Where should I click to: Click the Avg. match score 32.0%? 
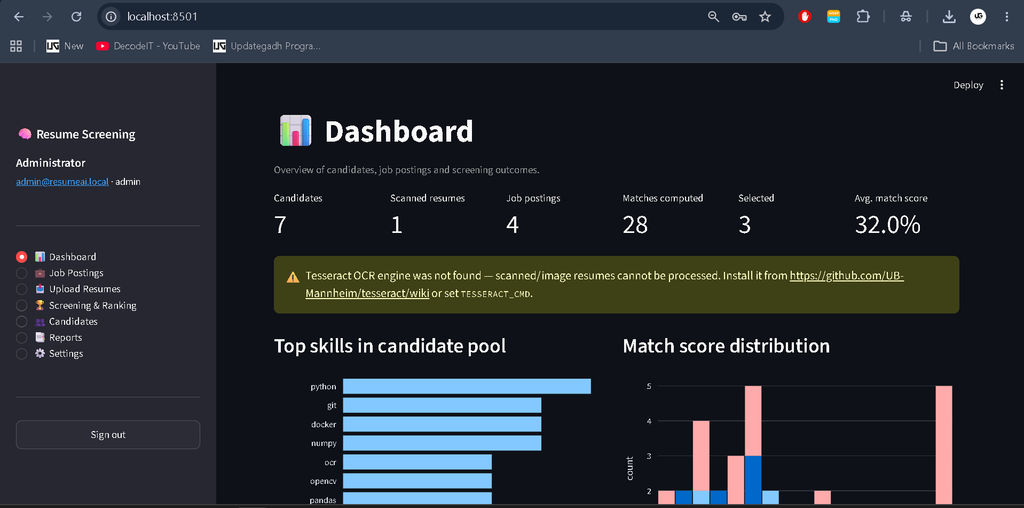point(888,225)
